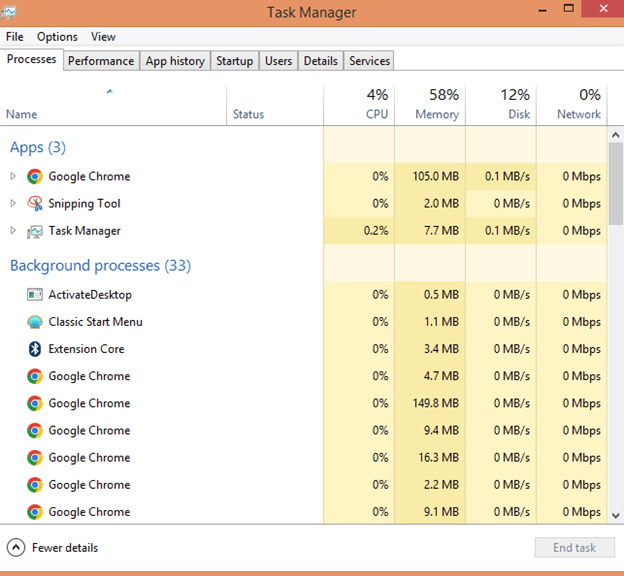
Task: Open the File menu
Action: point(15,37)
